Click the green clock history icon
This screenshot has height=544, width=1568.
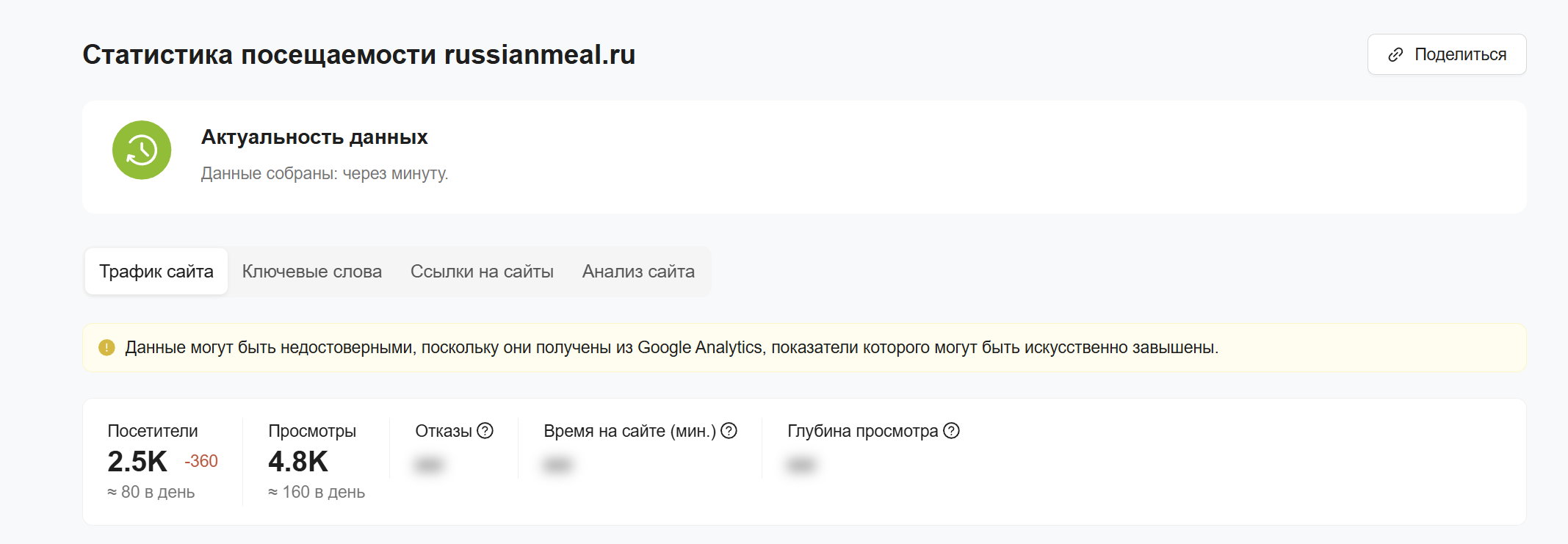[x=142, y=150]
